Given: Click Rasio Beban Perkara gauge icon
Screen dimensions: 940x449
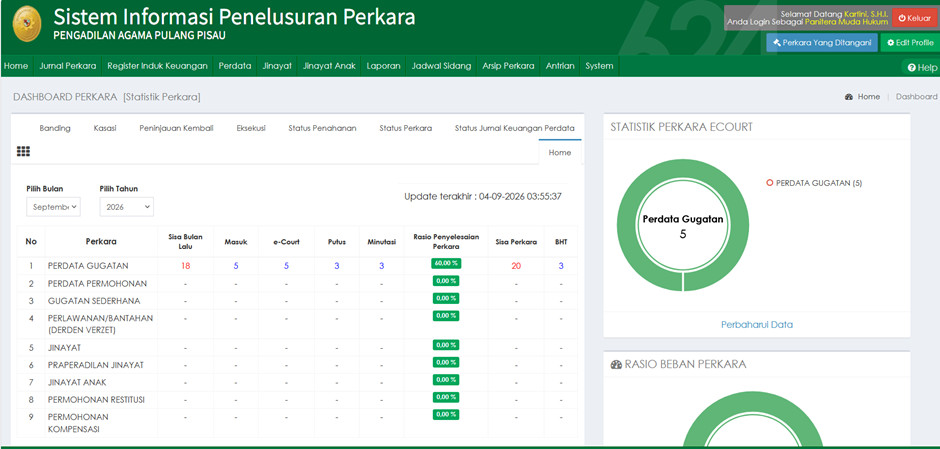Looking at the screenshot, I should 616,364.
